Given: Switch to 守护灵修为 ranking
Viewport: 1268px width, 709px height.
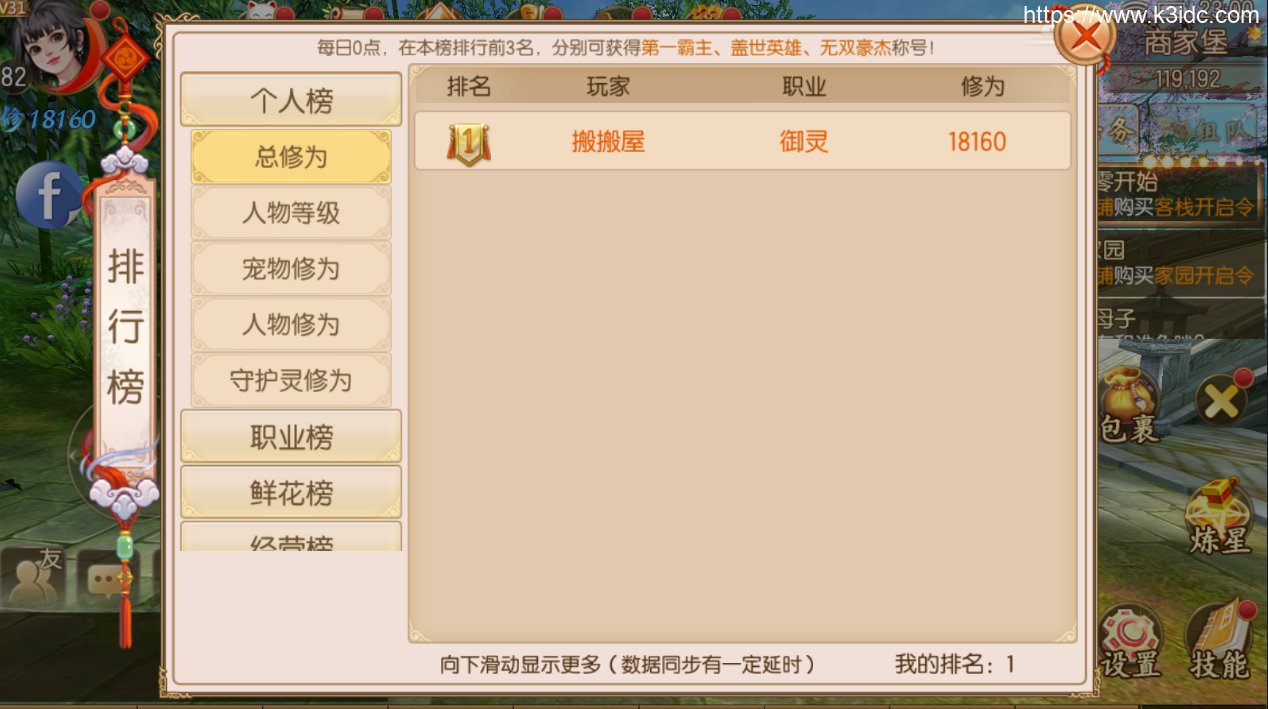Looking at the screenshot, I should pos(291,381).
